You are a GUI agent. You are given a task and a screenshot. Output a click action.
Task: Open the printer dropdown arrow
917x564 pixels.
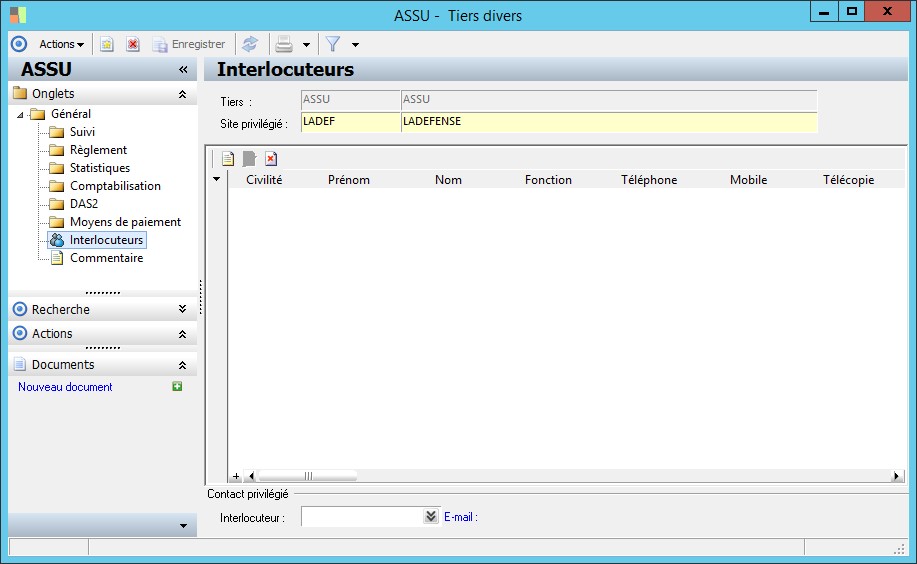click(x=306, y=45)
